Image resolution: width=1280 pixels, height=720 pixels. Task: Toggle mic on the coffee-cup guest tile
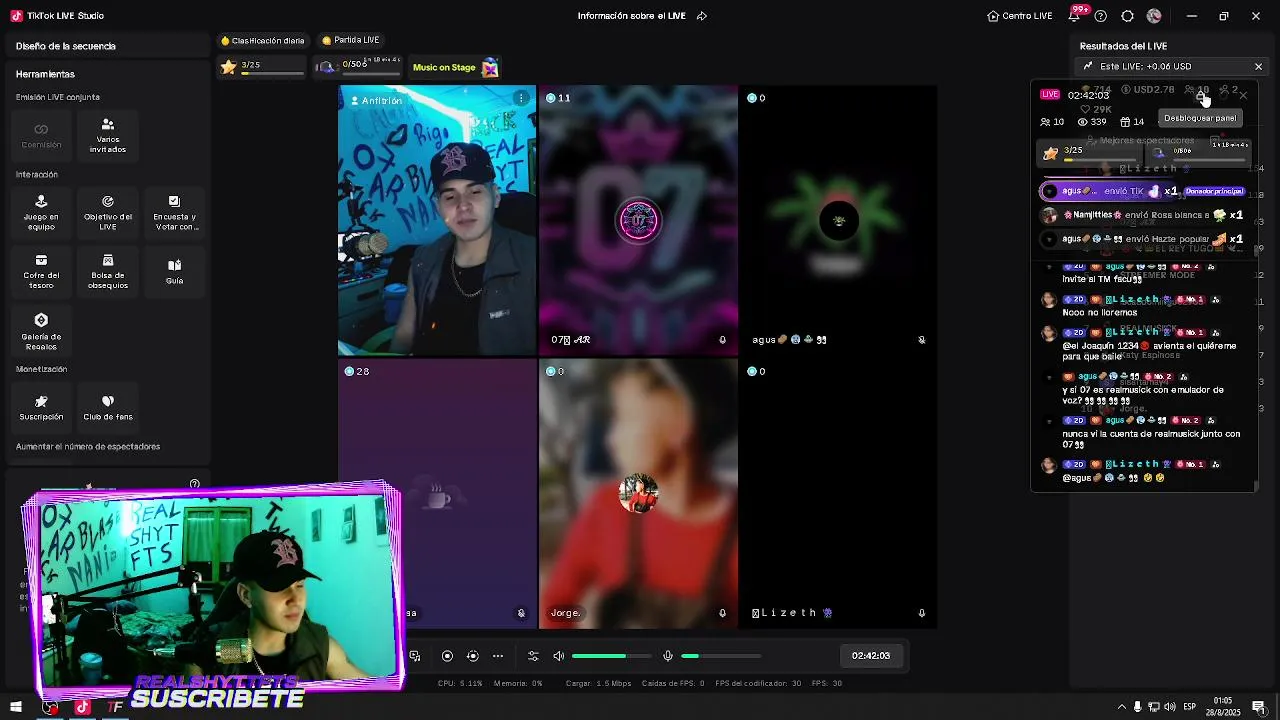[521, 613]
